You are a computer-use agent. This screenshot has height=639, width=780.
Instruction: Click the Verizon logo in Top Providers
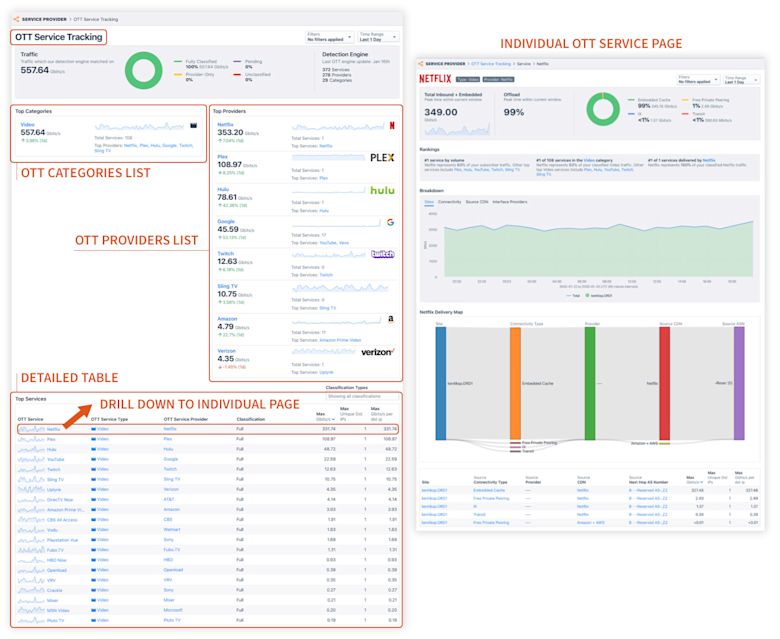click(378, 352)
